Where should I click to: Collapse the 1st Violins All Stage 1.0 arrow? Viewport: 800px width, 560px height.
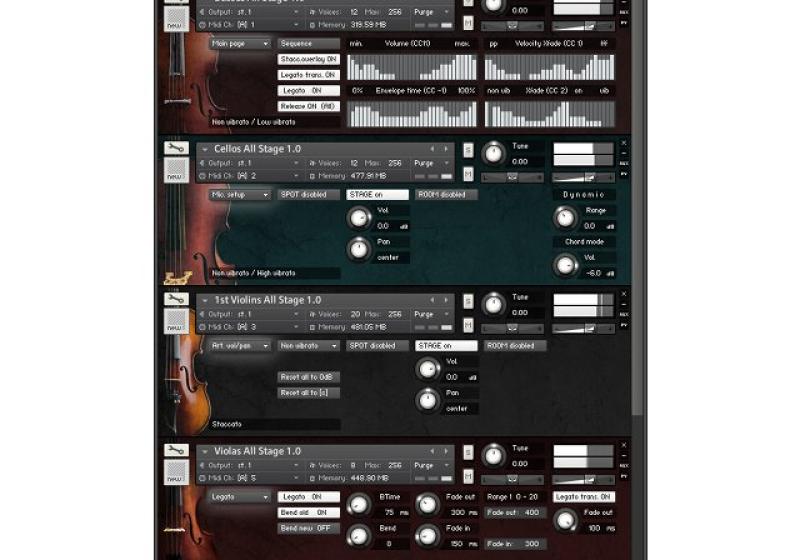205,300
